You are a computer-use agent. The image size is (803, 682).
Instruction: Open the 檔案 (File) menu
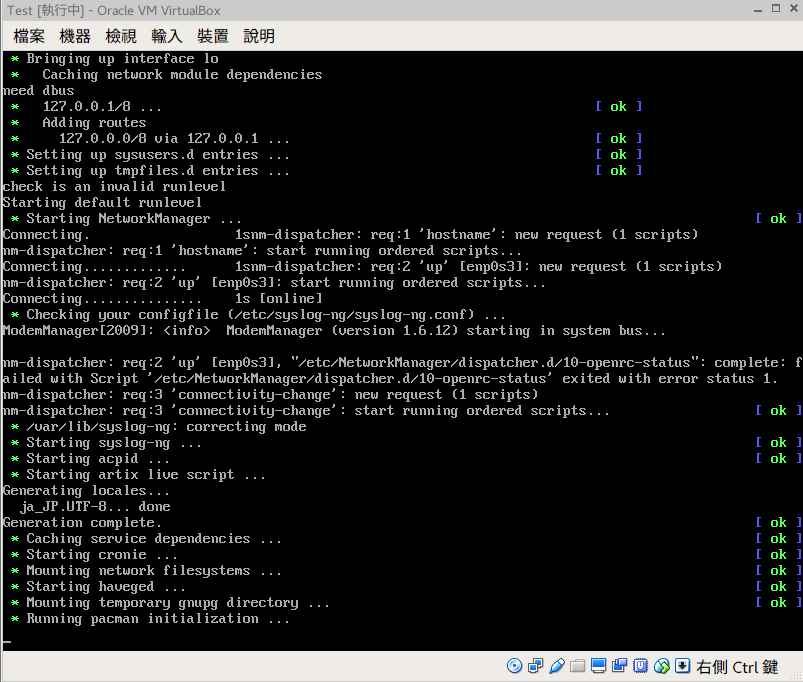pyautogui.click(x=29, y=36)
